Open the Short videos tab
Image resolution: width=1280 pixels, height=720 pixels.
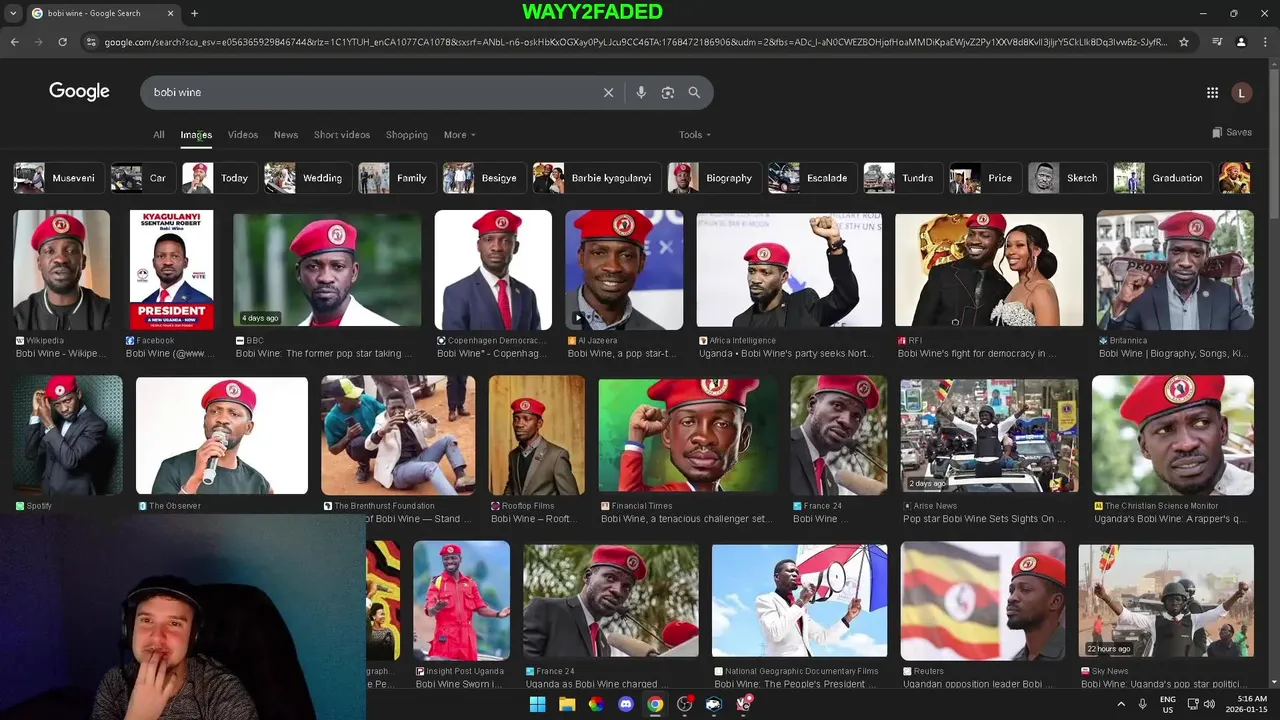[342, 134]
